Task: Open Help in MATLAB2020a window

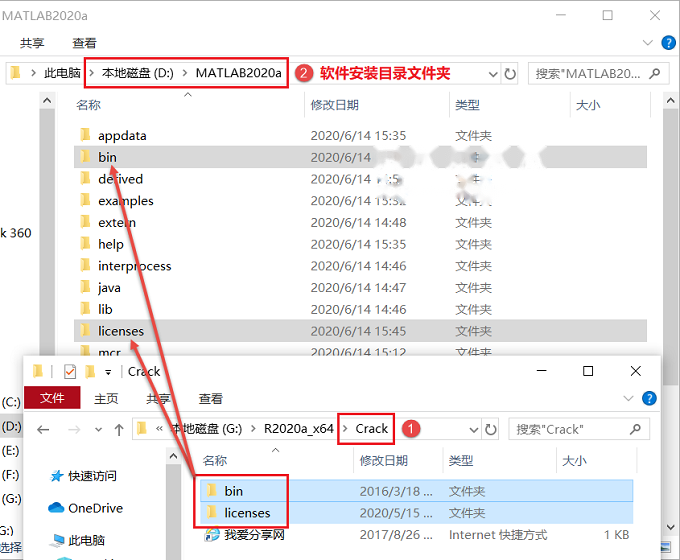Action: pyautogui.click(x=668, y=43)
